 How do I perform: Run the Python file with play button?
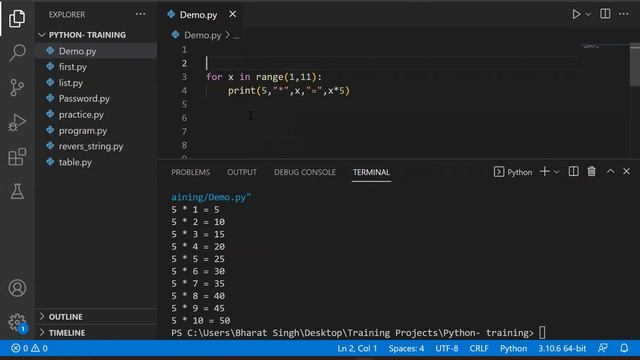576,14
